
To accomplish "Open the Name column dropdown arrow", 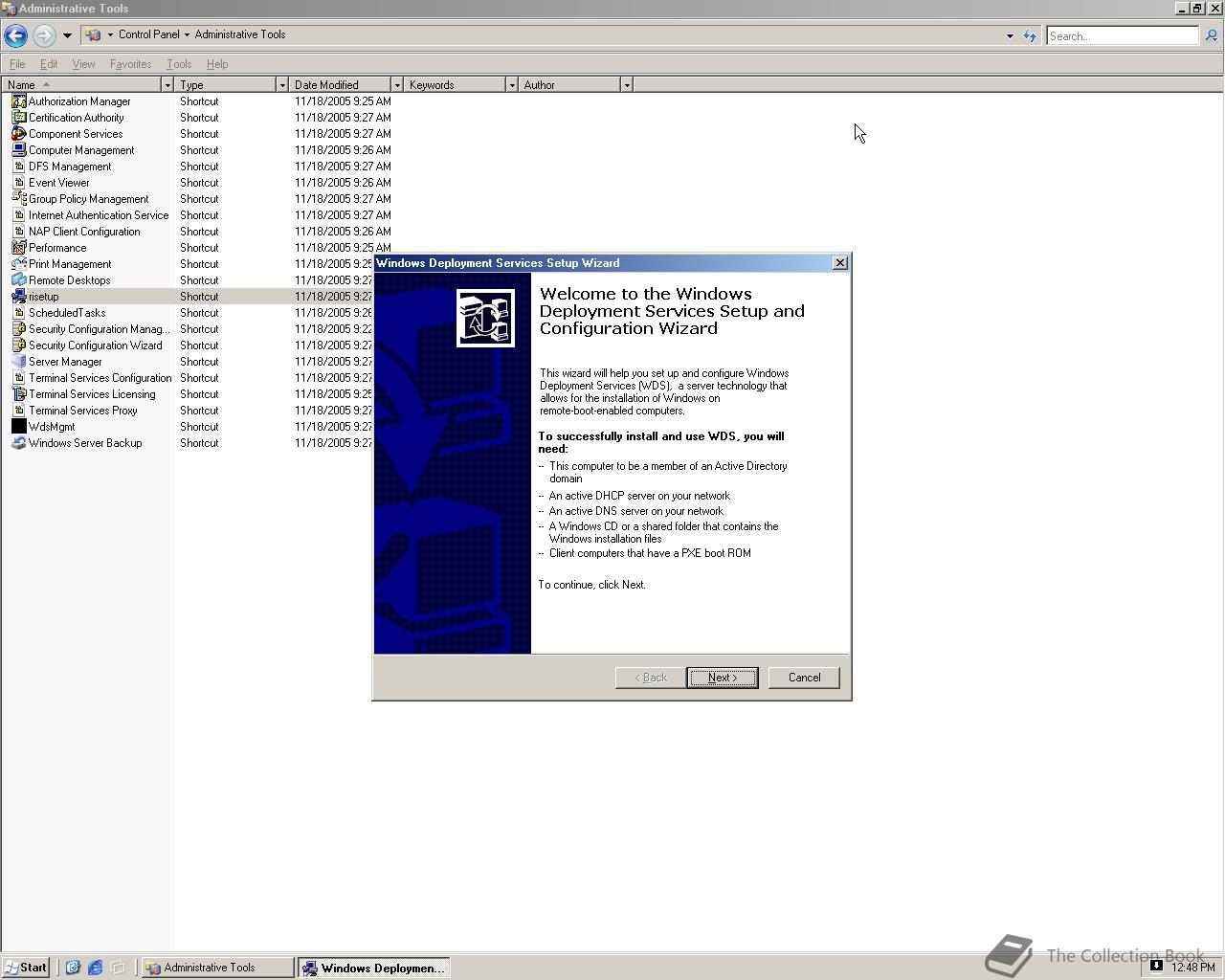I will point(167,85).
